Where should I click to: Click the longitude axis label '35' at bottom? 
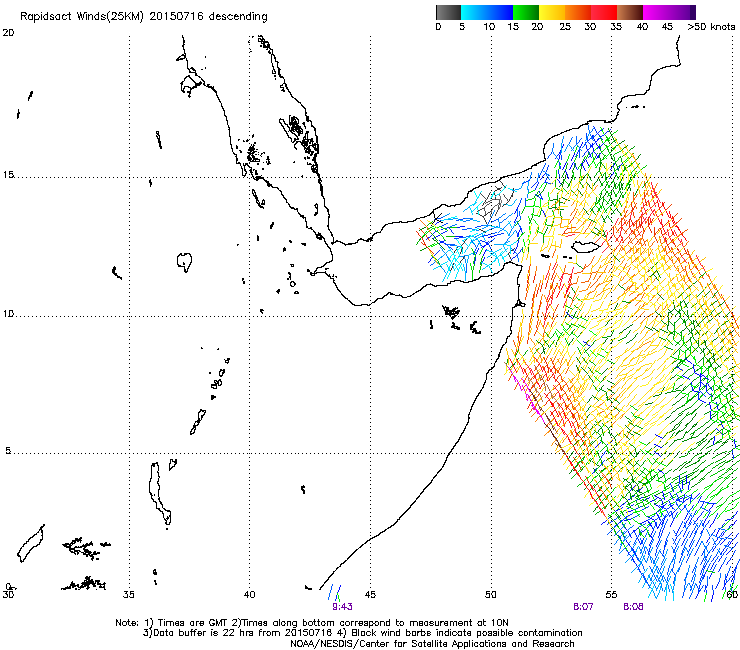129,594
